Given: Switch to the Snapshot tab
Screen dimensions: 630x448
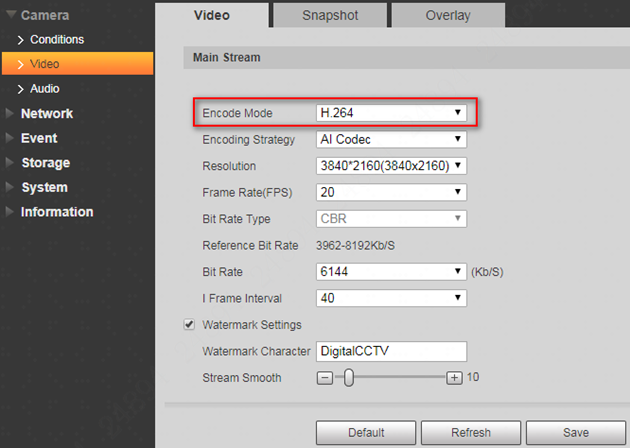Looking at the screenshot, I should pyautogui.click(x=329, y=16).
